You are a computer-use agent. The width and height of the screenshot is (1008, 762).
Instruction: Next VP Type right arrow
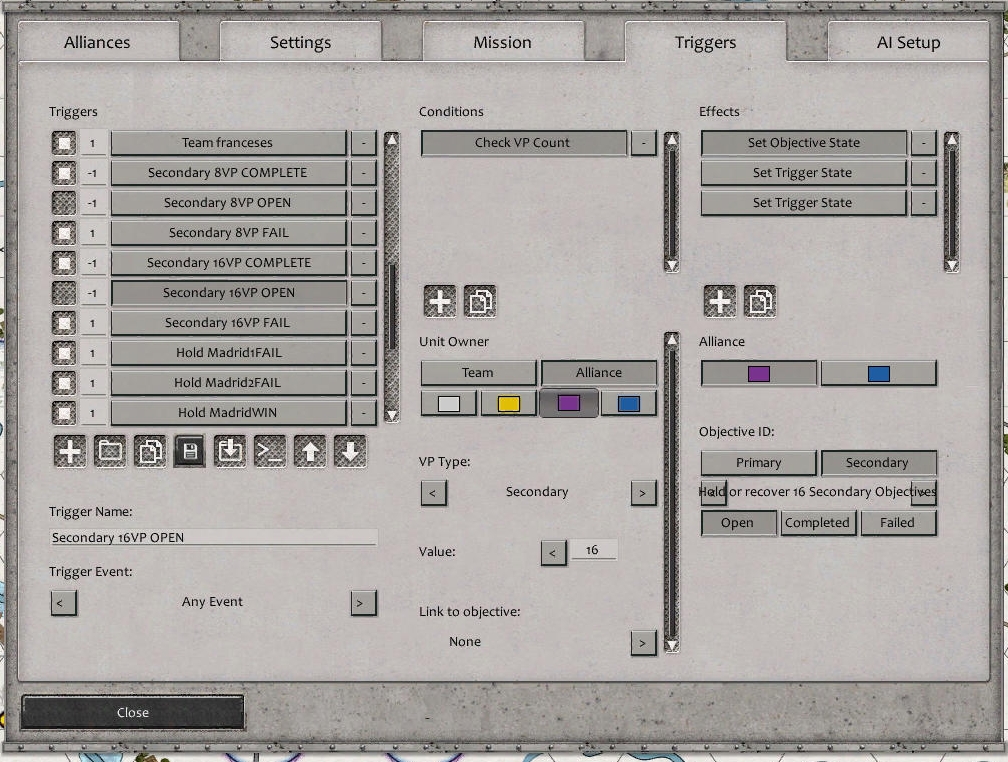coord(644,493)
